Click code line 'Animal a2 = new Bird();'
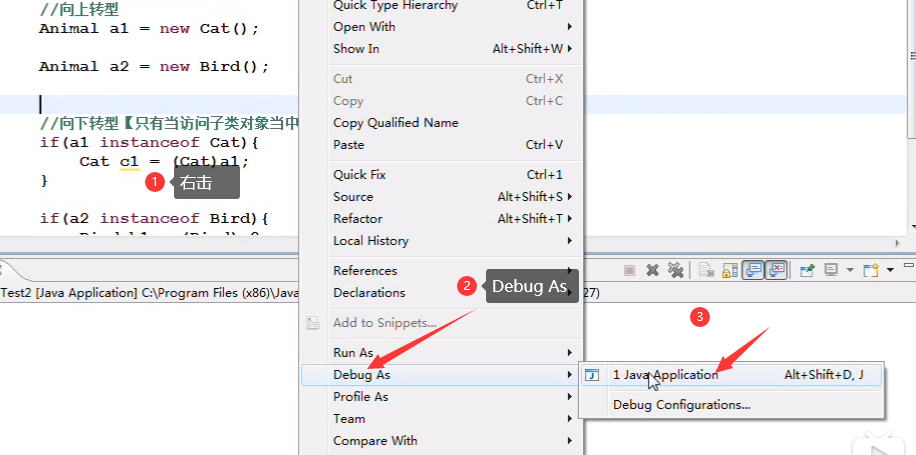Image resolution: width=916 pixels, height=455 pixels. pos(154,67)
